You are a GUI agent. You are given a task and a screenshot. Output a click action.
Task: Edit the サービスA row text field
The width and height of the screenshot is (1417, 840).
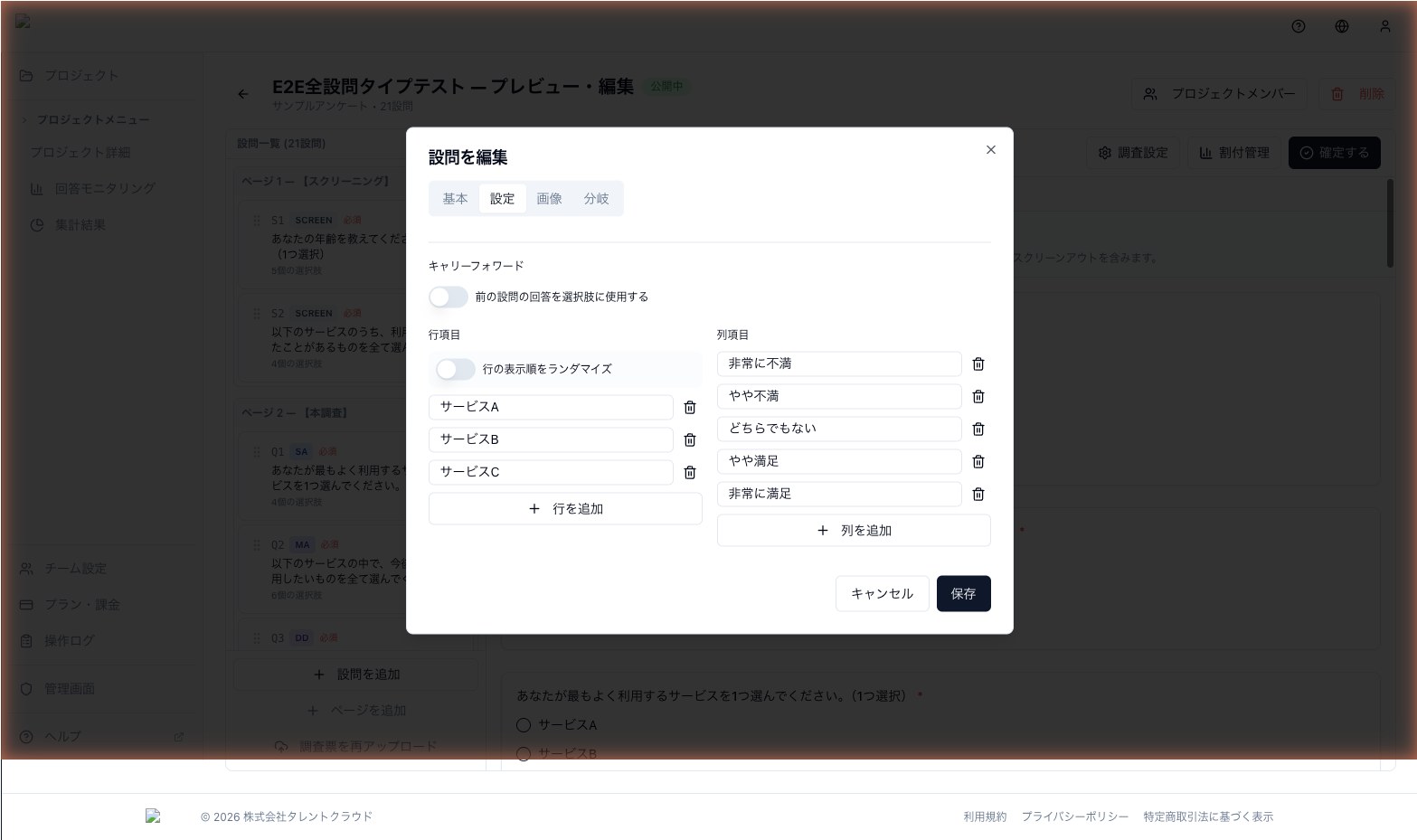(x=551, y=408)
